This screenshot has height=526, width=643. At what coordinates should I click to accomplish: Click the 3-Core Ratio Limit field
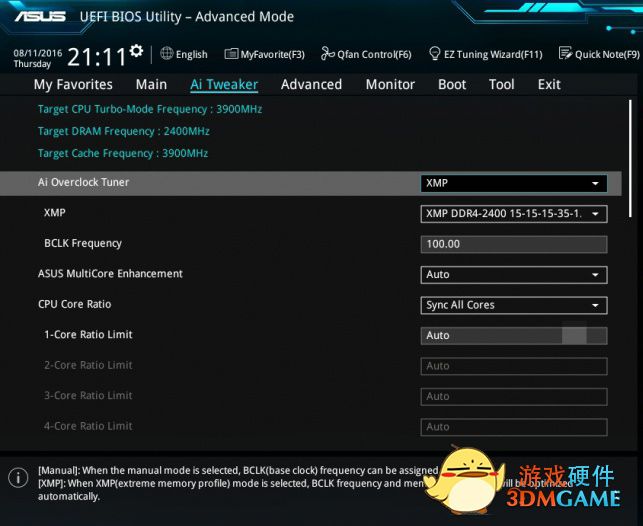click(x=514, y=396)
